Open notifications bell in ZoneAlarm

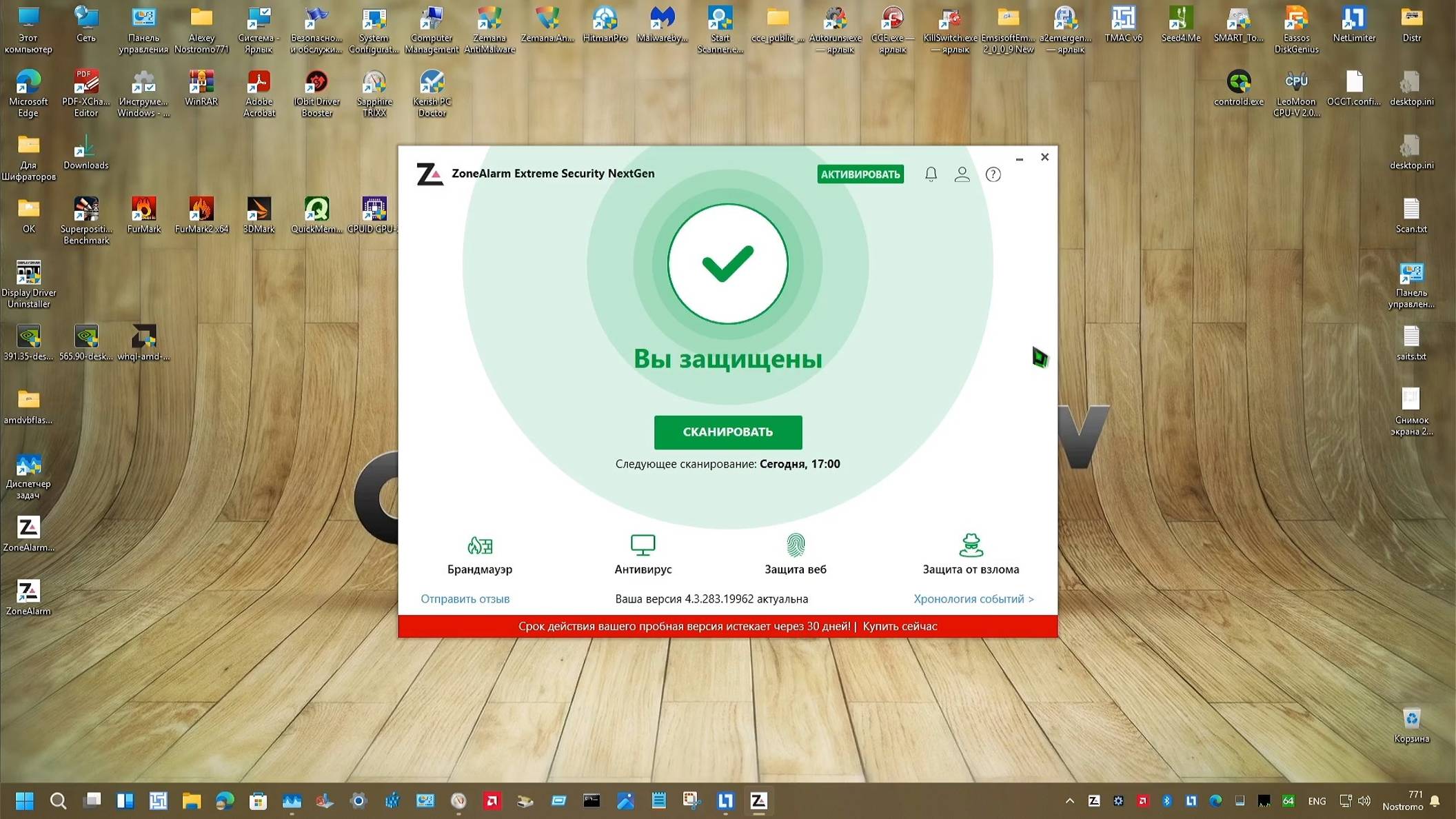(x=931, y=174)
